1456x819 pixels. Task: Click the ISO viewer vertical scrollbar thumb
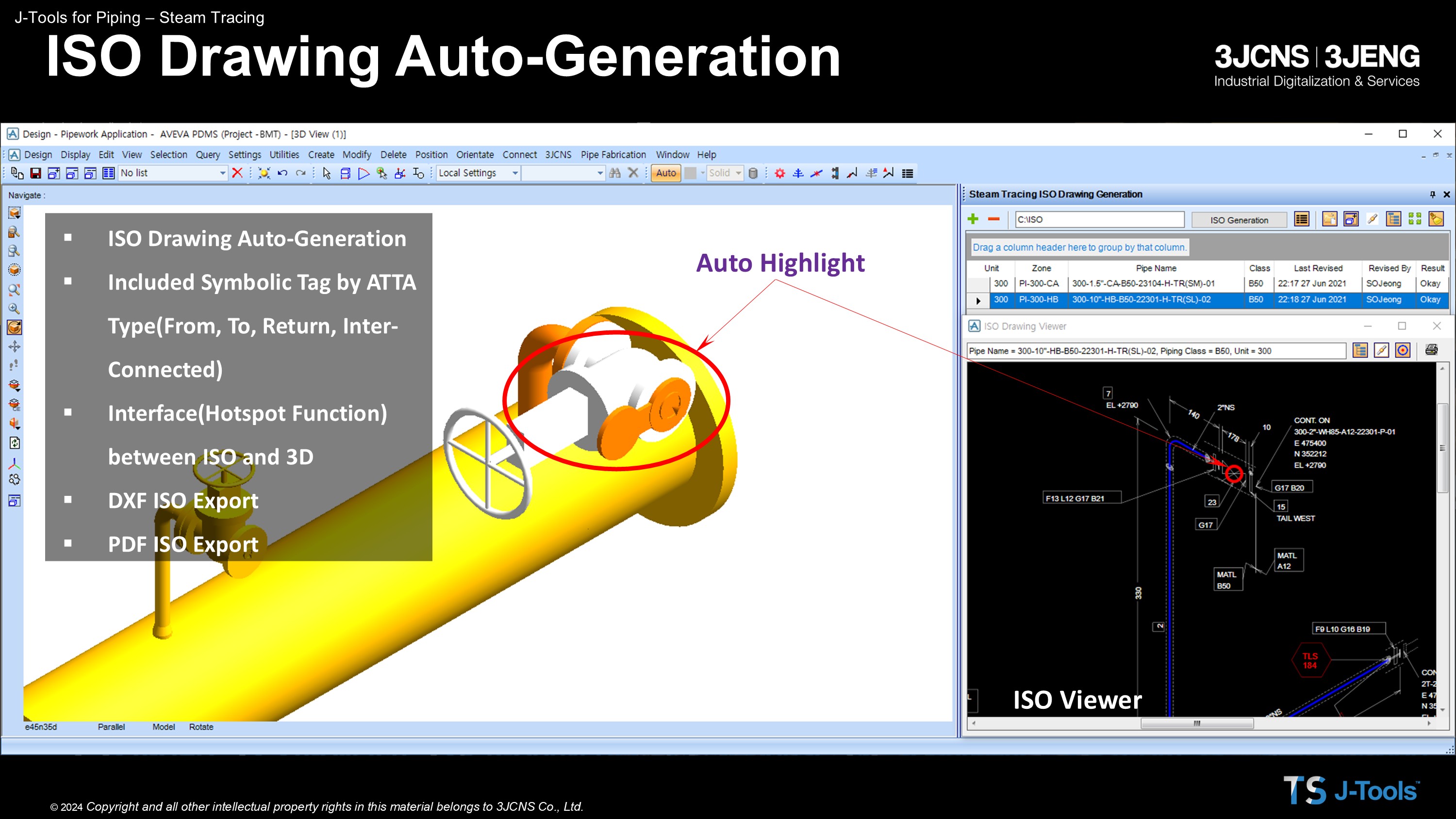(1442, 448)
